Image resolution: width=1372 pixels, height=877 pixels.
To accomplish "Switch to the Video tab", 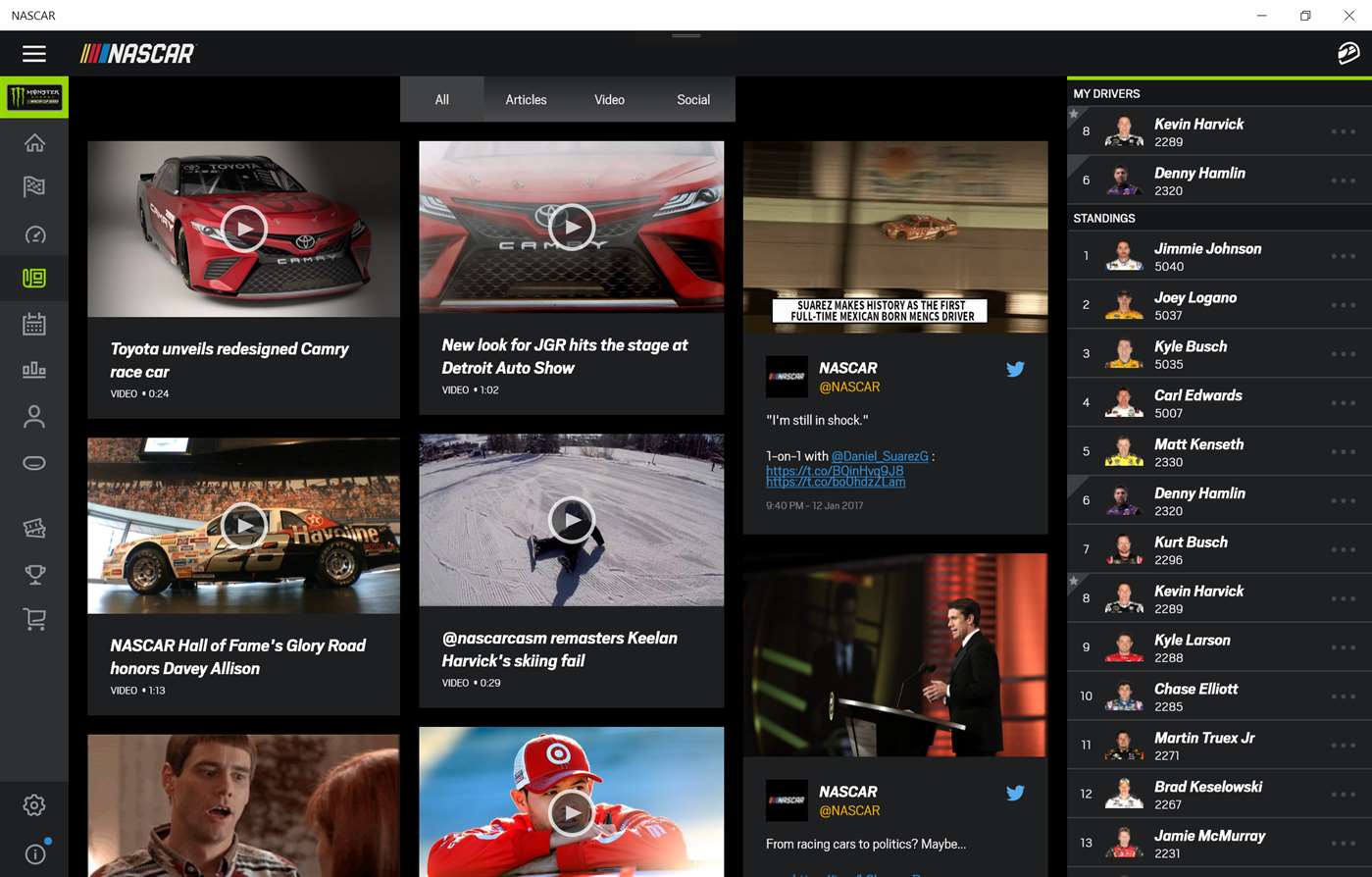I will click(609, 99).
